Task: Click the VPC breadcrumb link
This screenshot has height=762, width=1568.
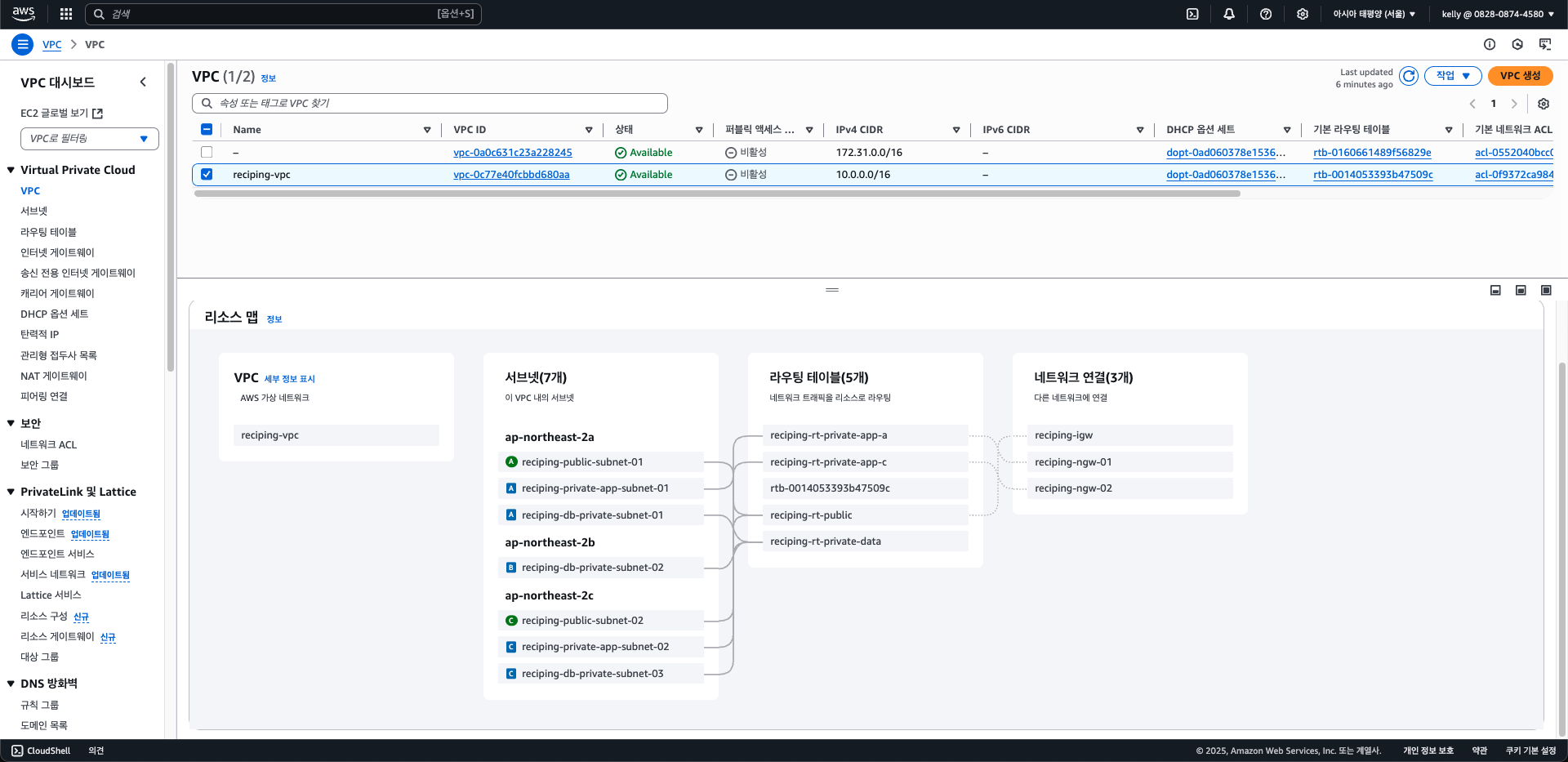Action: click(x=51, y=45)
